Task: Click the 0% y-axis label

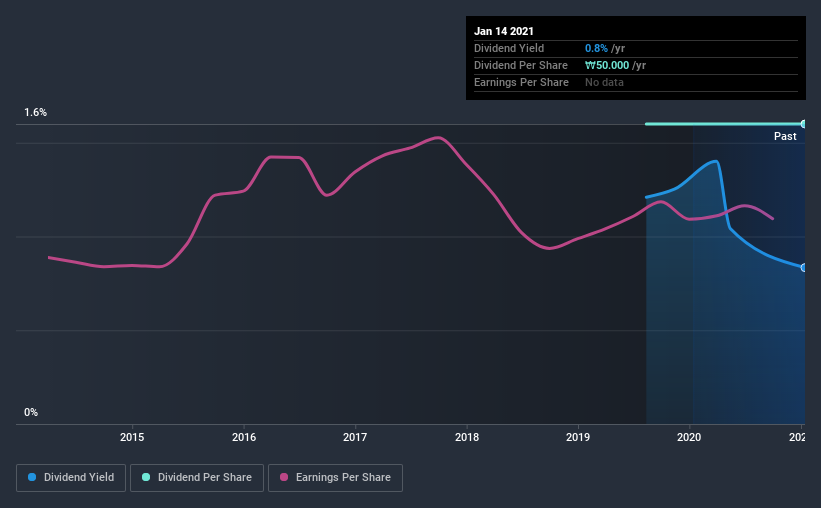Action: pyautogui.click(x=31, y=413)
